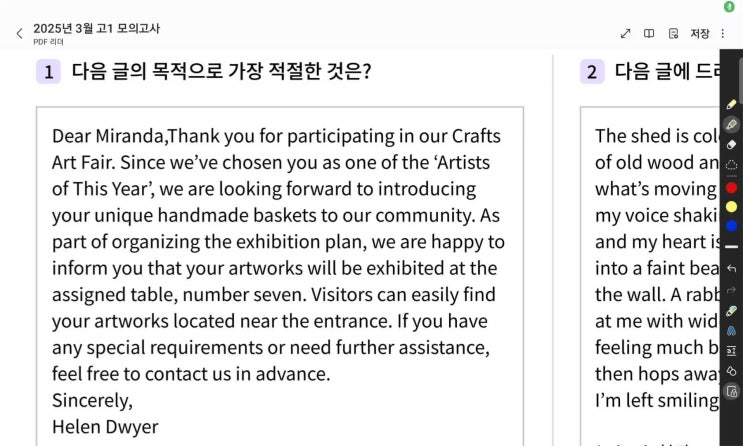Open search in document icon
This screenshot has width=743, height=446.
click(x=673, y=34)
